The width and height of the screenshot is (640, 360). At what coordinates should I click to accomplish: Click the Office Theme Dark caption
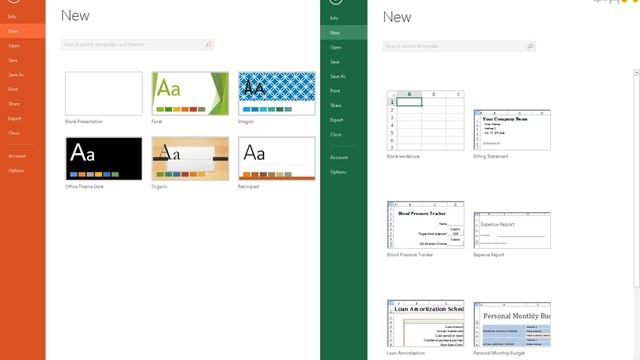tap(84, 187)
